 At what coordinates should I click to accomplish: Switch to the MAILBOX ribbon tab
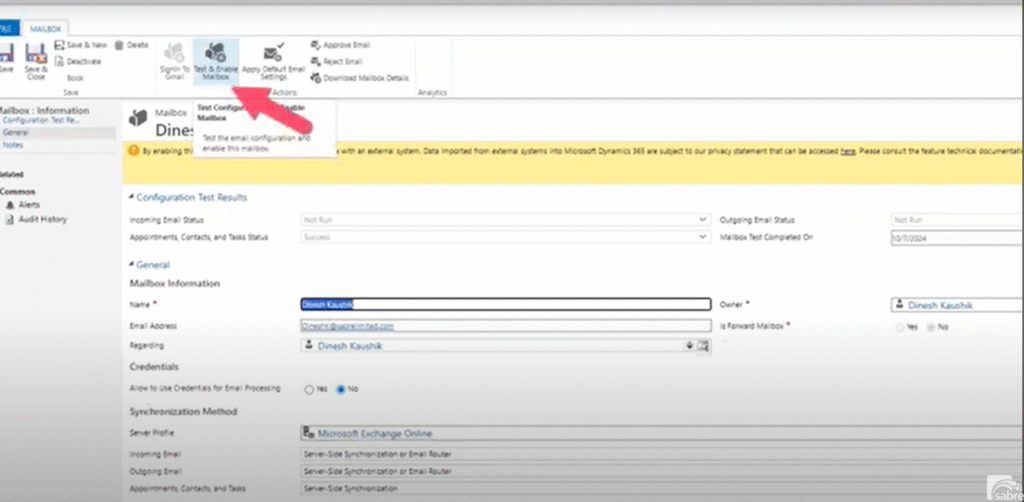(45, 30)
